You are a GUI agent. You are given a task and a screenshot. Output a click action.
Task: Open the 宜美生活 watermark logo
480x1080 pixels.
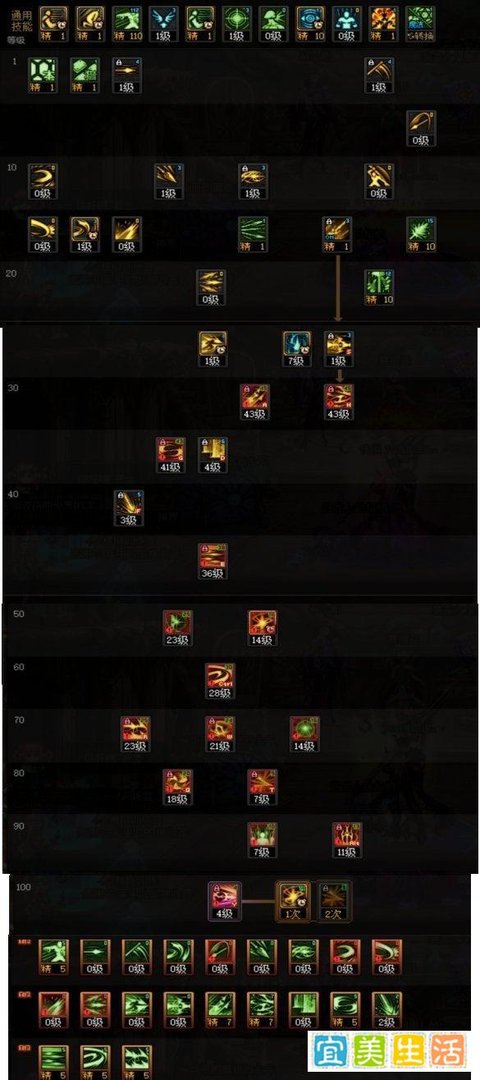(390, 1050)
